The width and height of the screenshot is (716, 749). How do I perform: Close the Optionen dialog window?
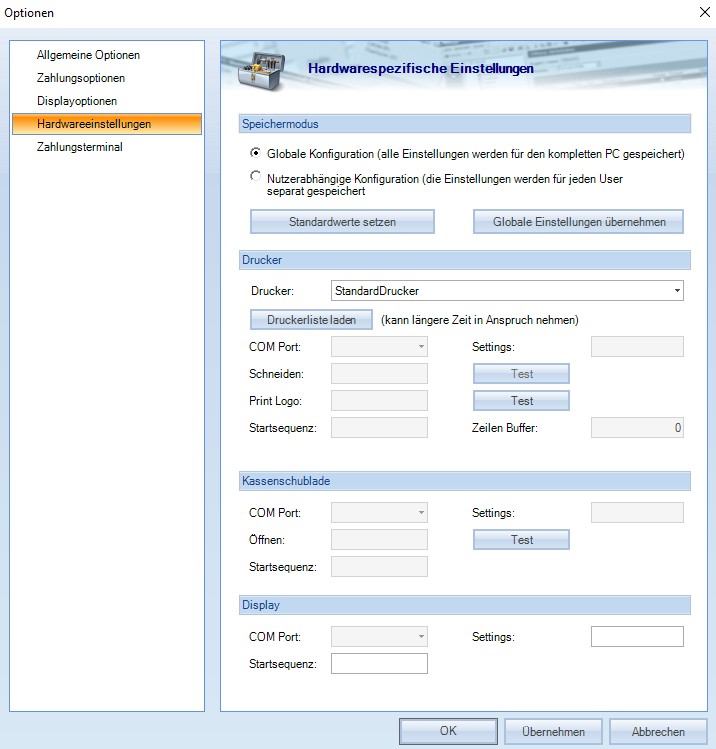[696, 12]
